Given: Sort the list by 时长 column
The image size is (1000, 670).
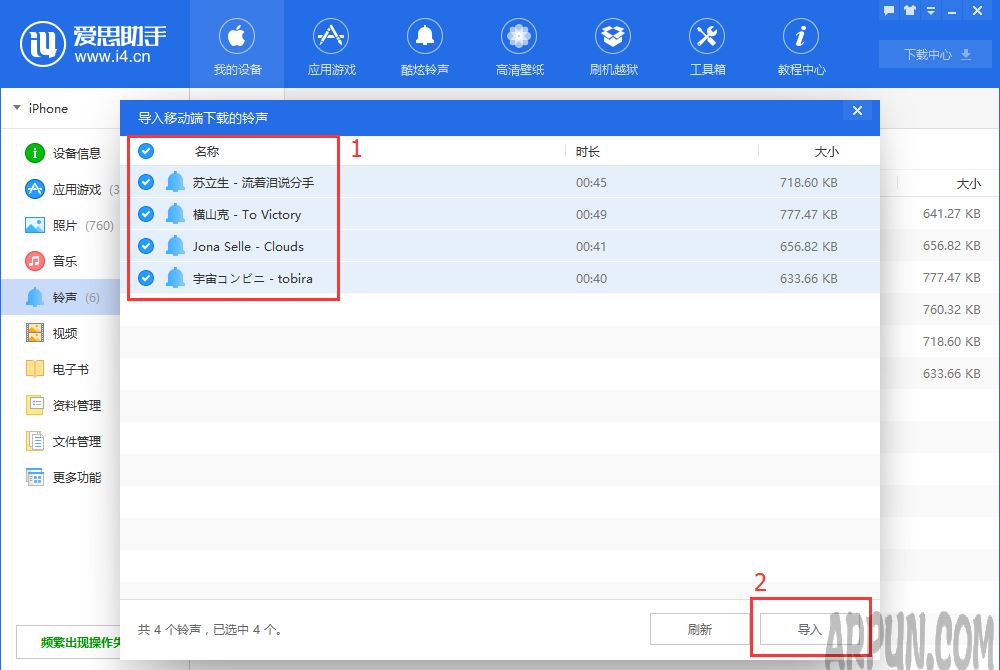Looking at the screenshot, I should 588,151.
